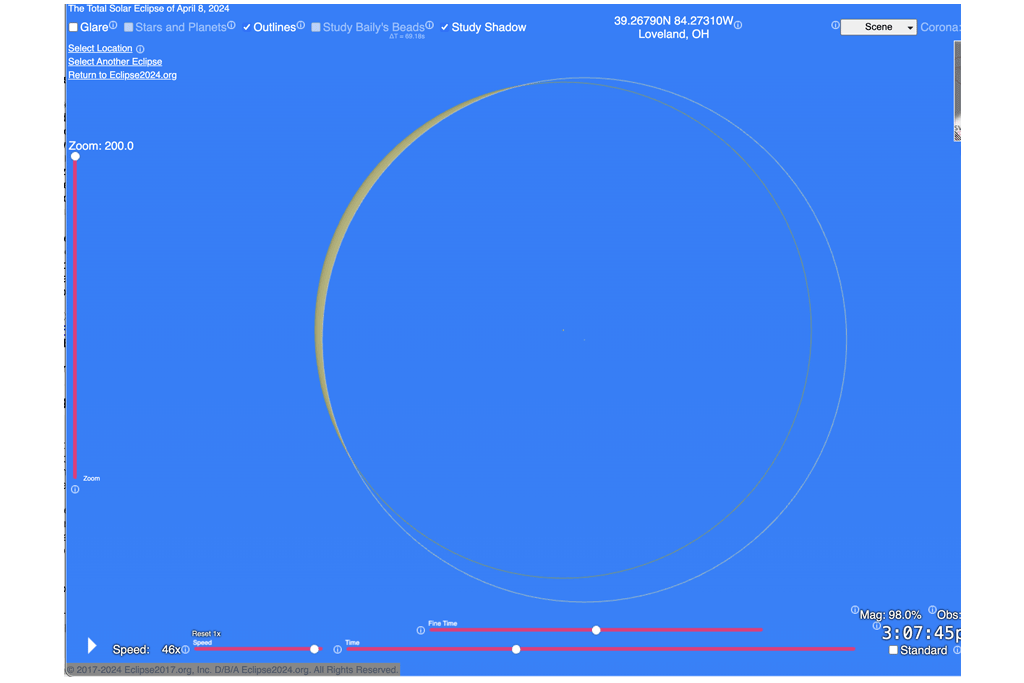Screen dimensions: 1024x683
Task: Click the Zoom: 200.0 label
Action: (x=101, y=146)
